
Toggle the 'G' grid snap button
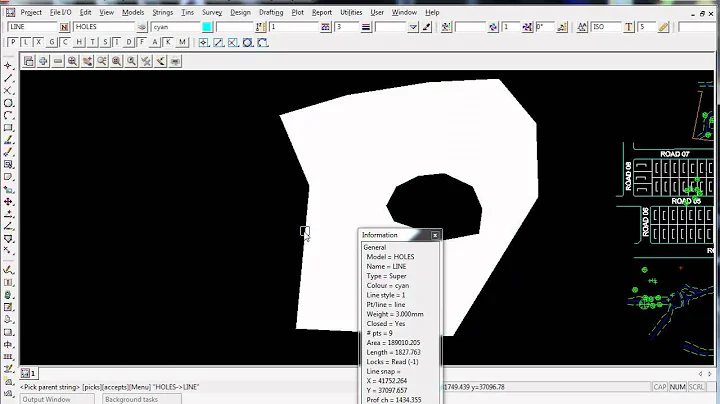pos(52,42)
